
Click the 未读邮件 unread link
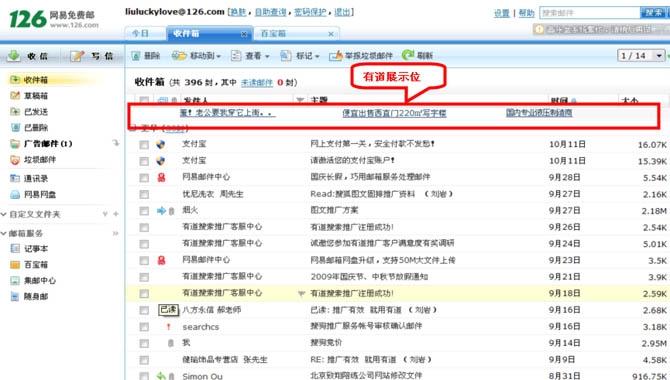(257, 82)
